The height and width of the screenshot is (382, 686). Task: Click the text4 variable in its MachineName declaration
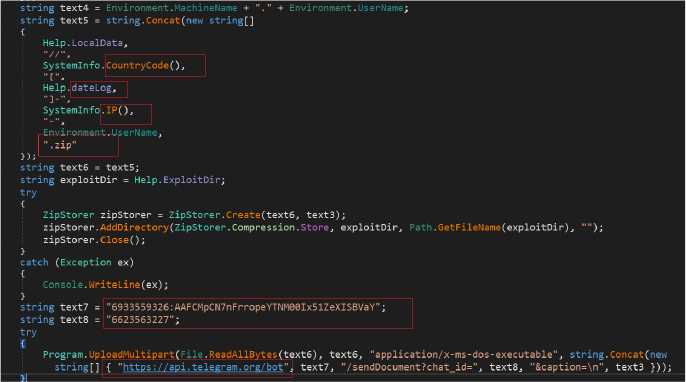(x=74, y=8)
